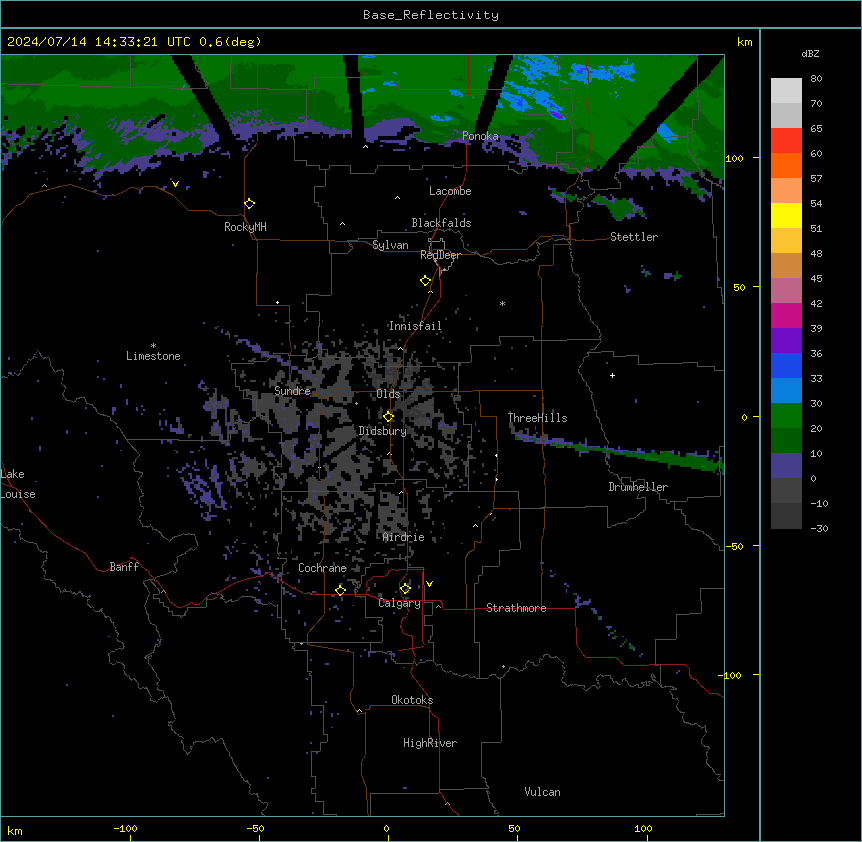
Task: Select the yellow diamond marker between Olds and Didsbury
Action: (x=389, y=417)
